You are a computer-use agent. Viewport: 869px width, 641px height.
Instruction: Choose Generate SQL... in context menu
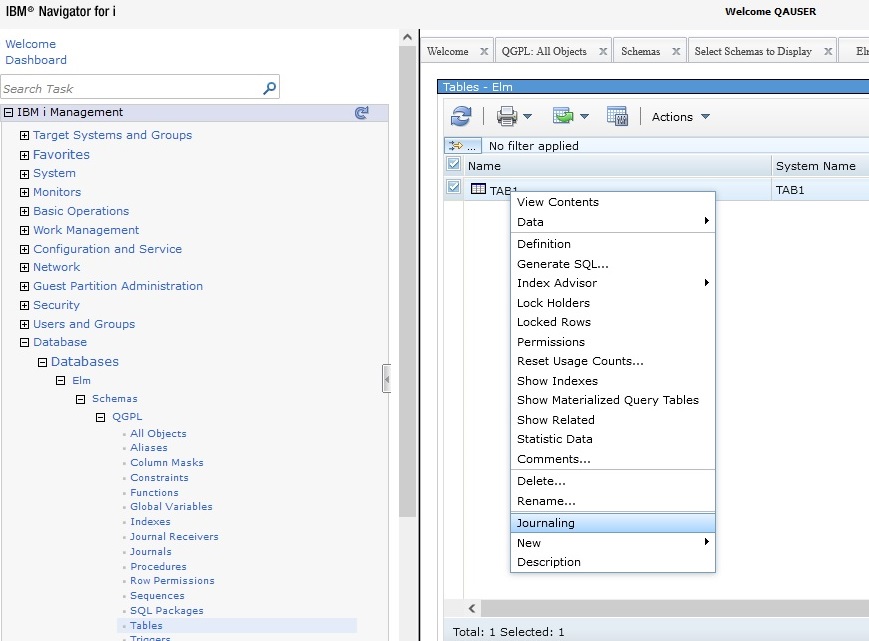(x=562, y=264)
